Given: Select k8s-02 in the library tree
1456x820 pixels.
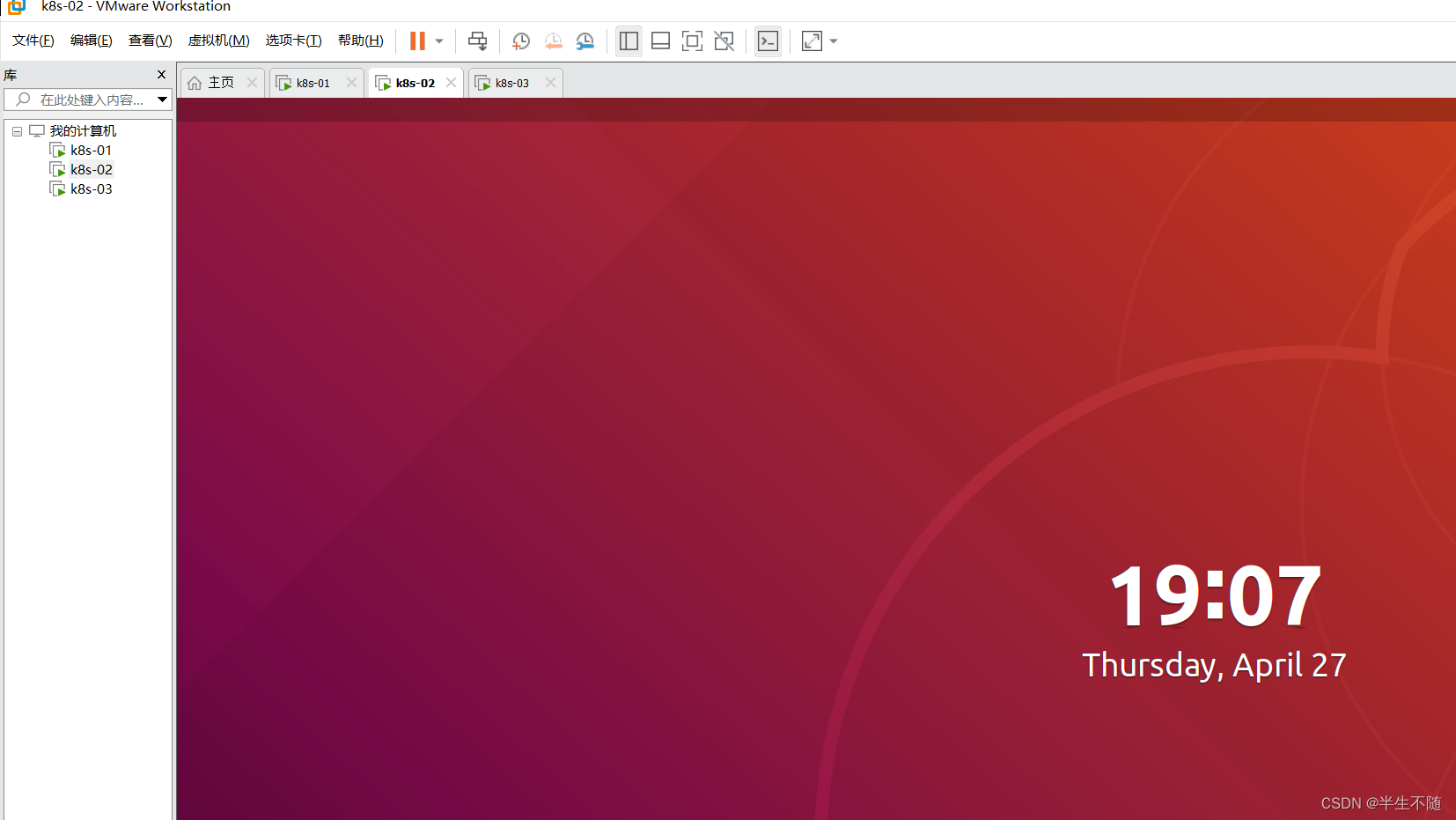Looking at the screenshot, I should tap(92, 170).
